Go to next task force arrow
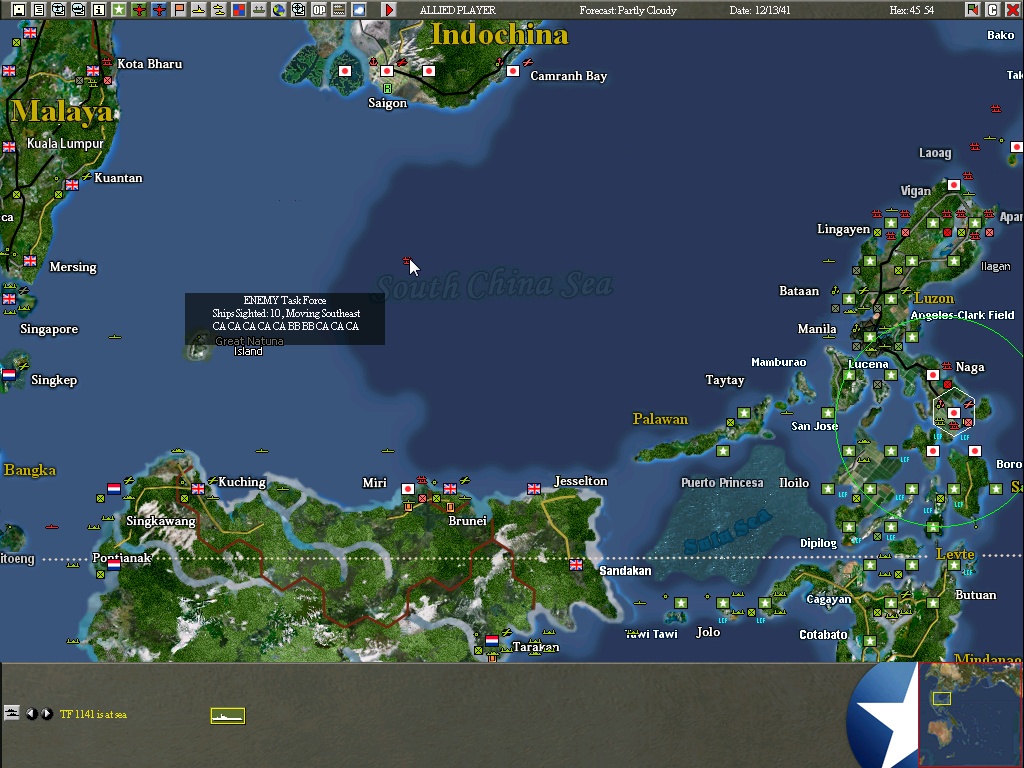Screen dimensions: 1024x768 pos(47,714)
